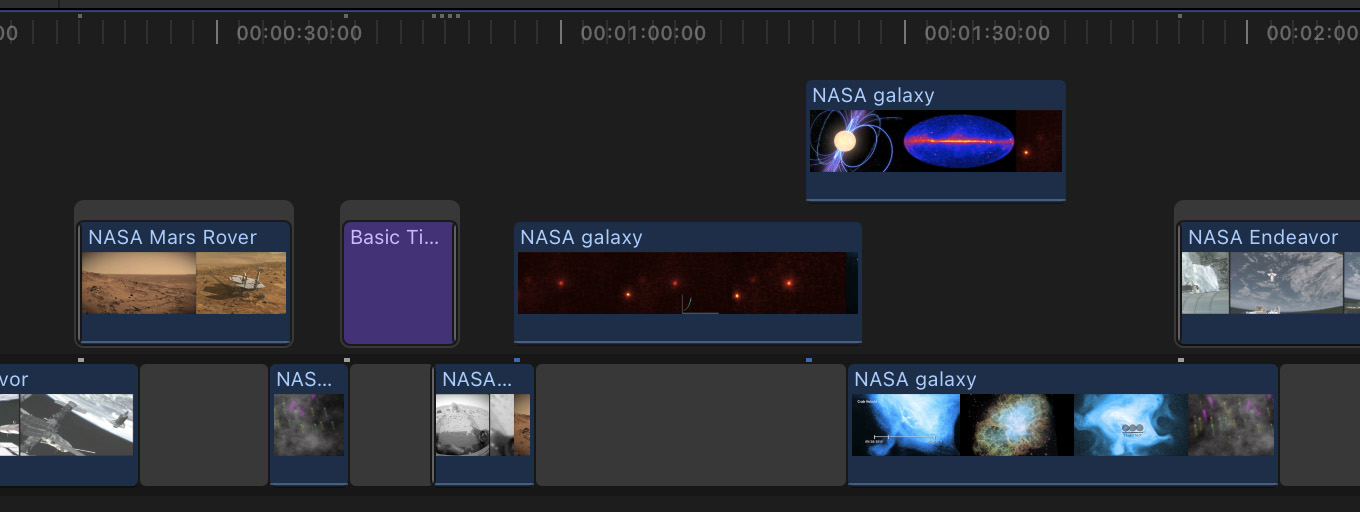Select NASA galaxy clip with Crab Nebula thumbnails
The height and width of the screenshot is (512, 1360).
pos(1062,425)
